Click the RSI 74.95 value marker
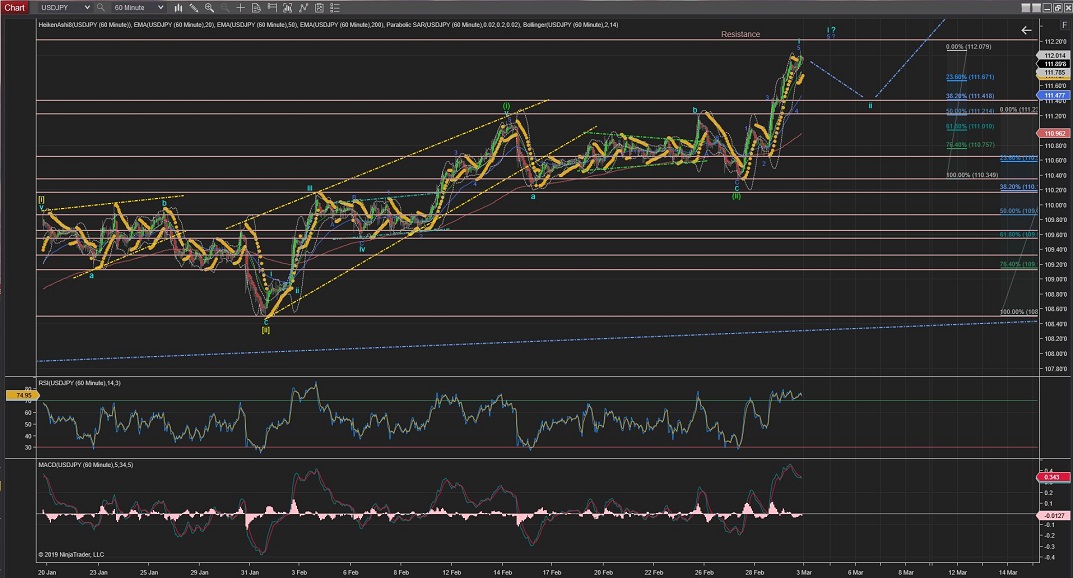This screenshot has height=578, width=1073. 19,396
